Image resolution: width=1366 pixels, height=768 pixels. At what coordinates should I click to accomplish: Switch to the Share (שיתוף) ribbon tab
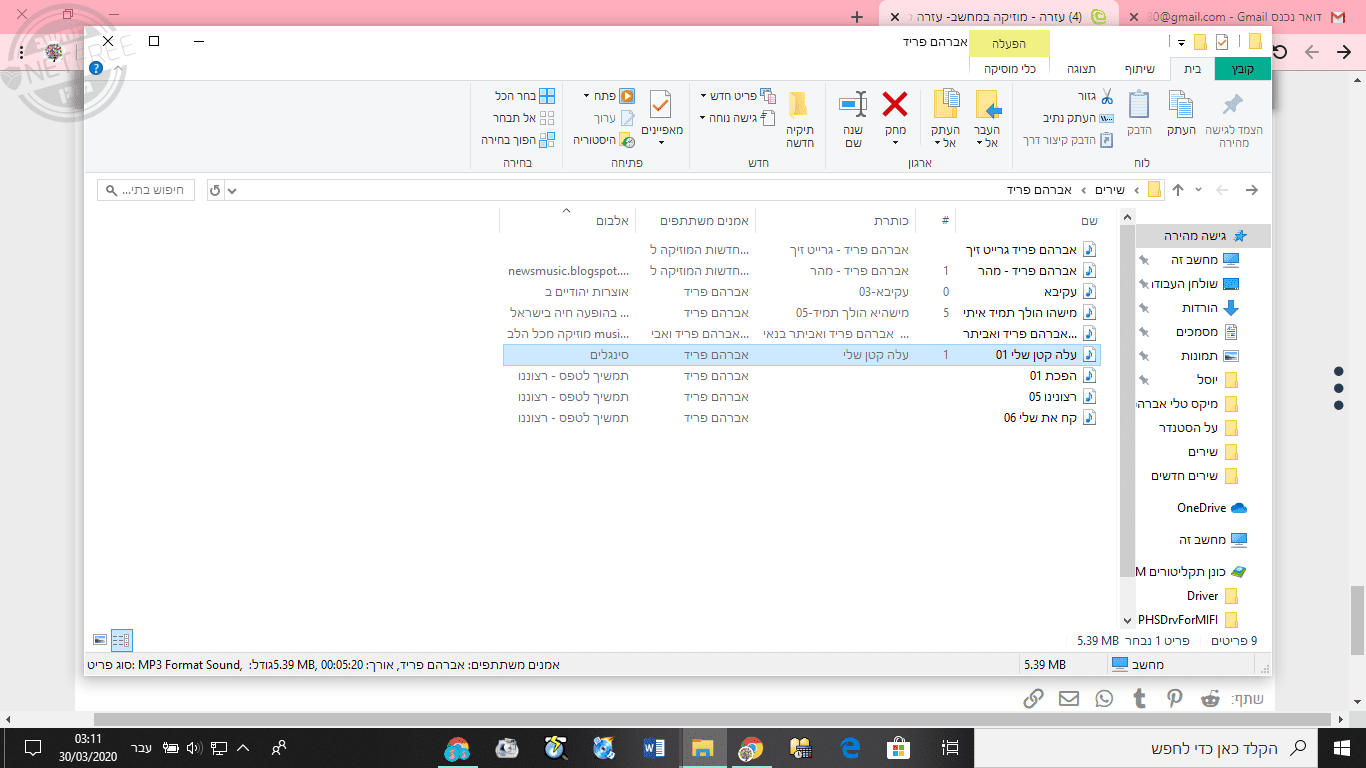pyautogui.click(x=1139, y=68)
